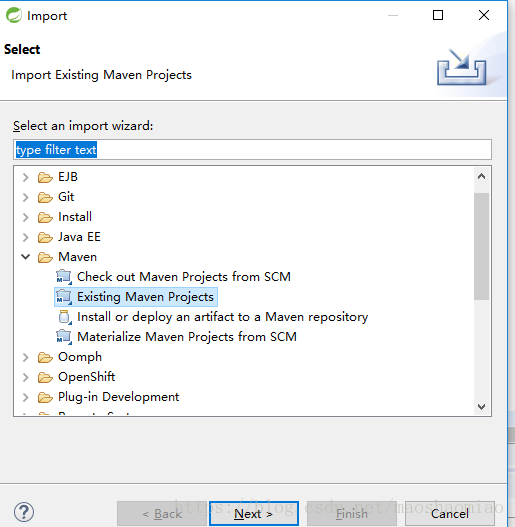Select the EJB label
The width and height of the screenshot is (515, 527).
68,177
